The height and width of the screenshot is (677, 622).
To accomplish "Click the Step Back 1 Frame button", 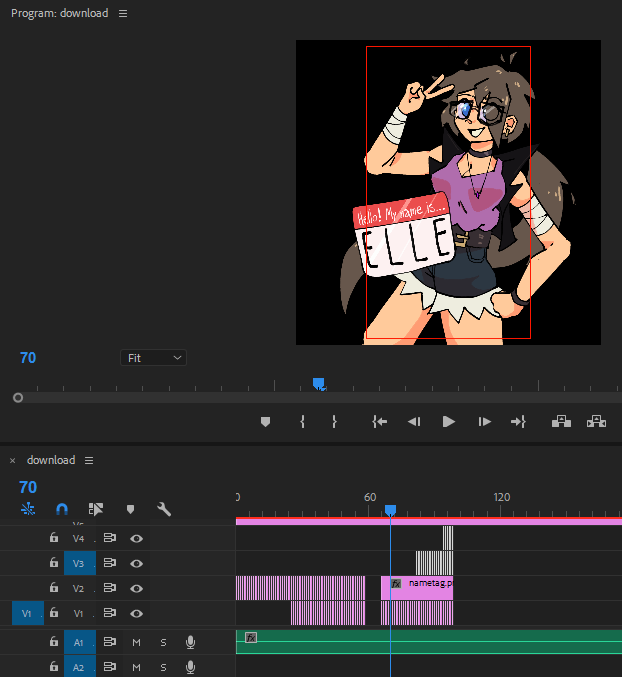I will (x=414, y=422).
